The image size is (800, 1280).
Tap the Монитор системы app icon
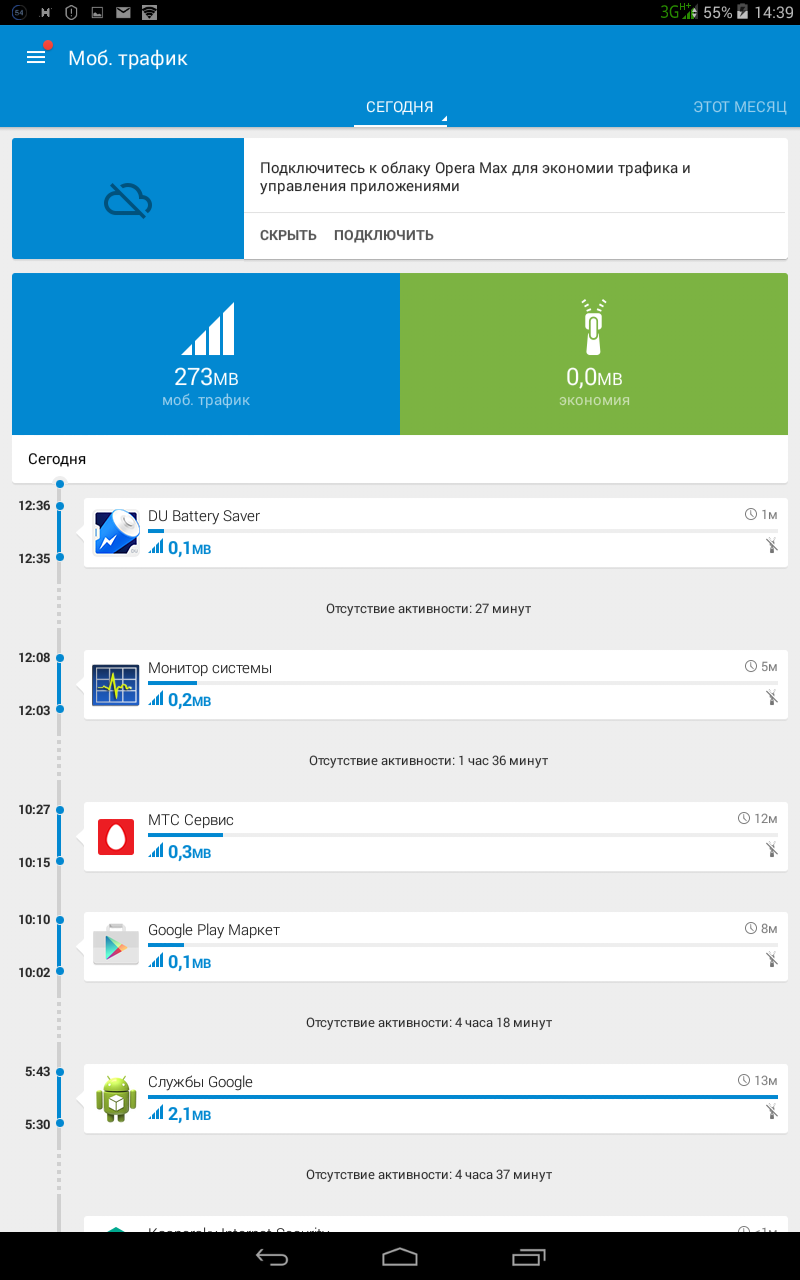click(116, 685)
